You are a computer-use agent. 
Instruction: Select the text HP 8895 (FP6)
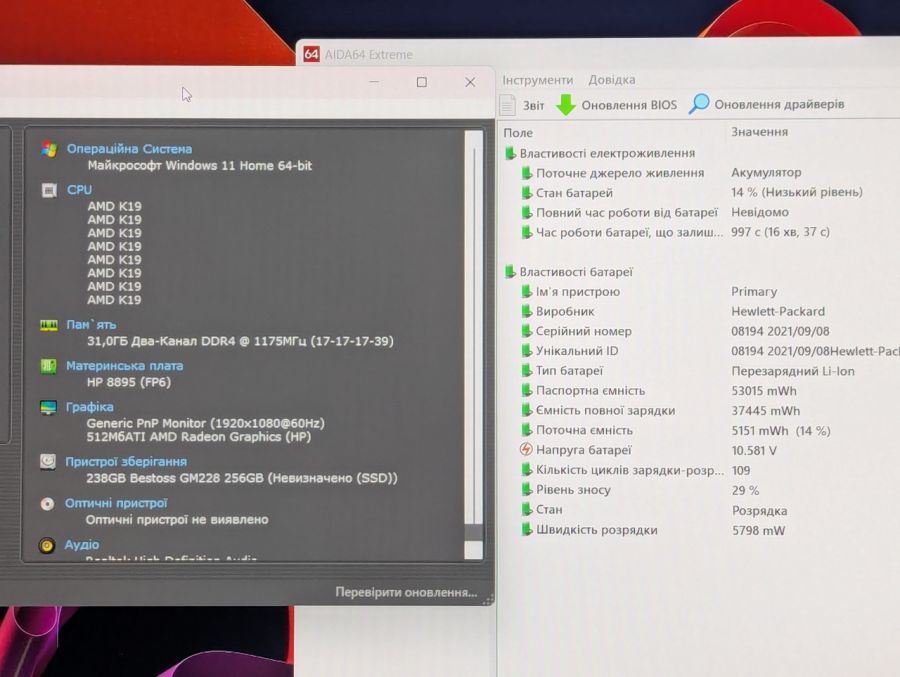point(129,382)
